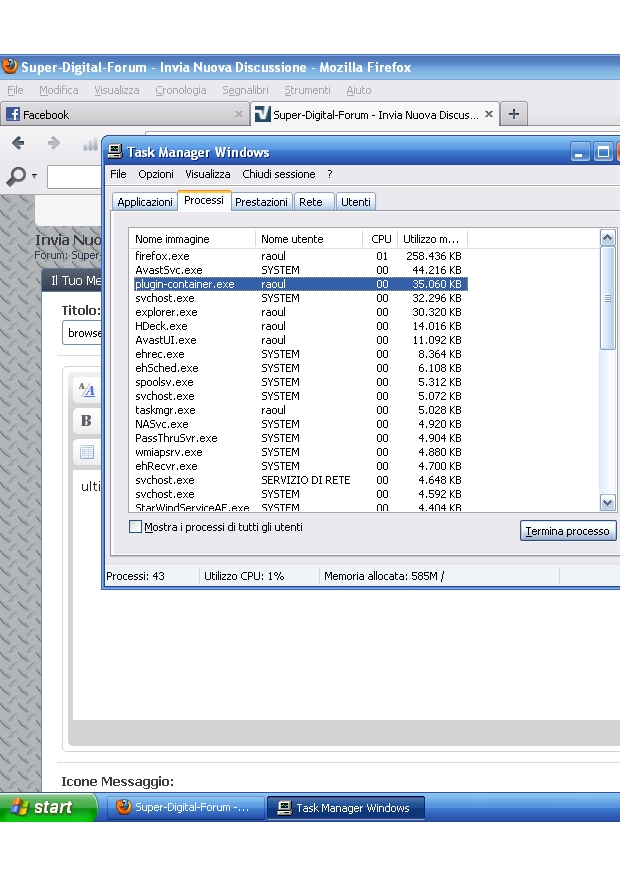Open the Opzioni menu in Task Manager
The height and width of the screenshot is (877, 620).
tap(156, 174)
